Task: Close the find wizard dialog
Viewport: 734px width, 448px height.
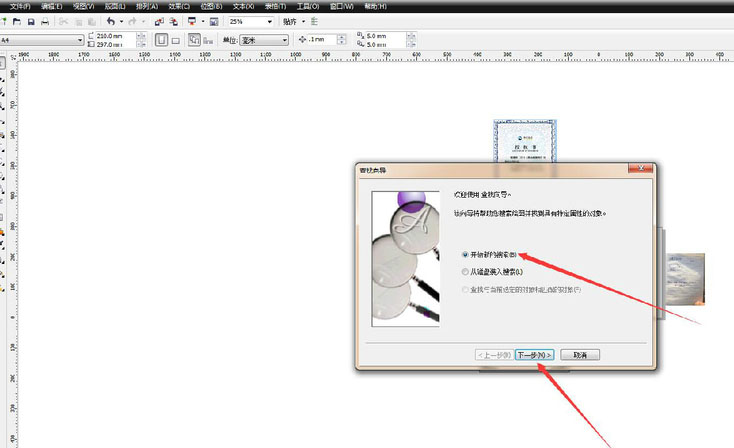Action: (640, 168)
